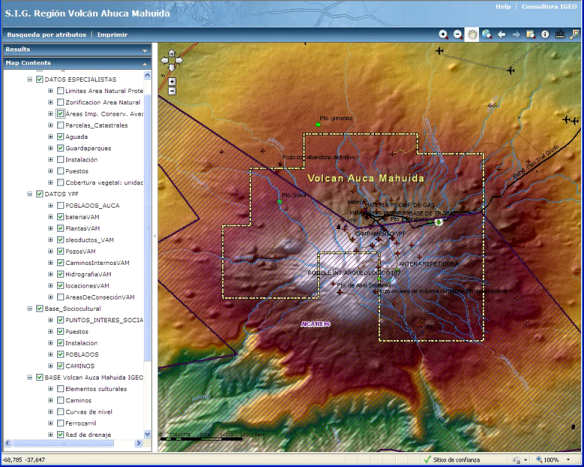Go back to previous map extent
The image size is (584, 467).
[501, 35]
